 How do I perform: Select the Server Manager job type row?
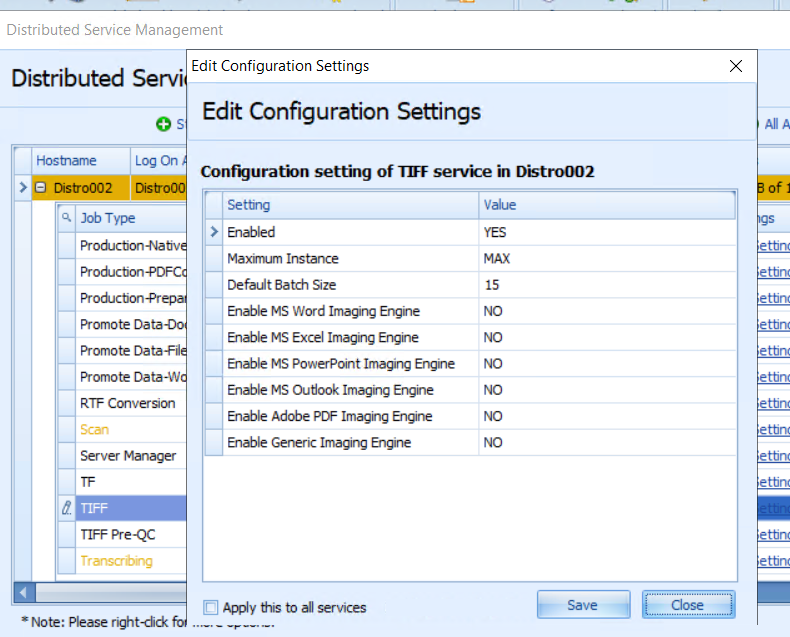point(131,456)
